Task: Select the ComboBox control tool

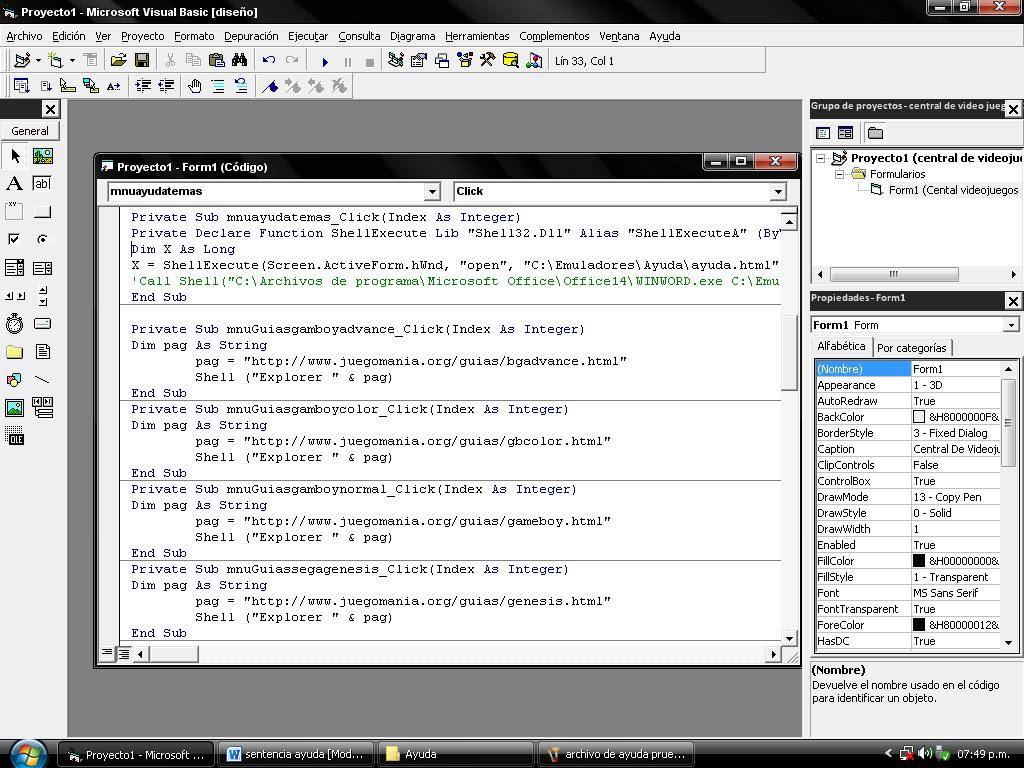Action: [x=14, y=268]
